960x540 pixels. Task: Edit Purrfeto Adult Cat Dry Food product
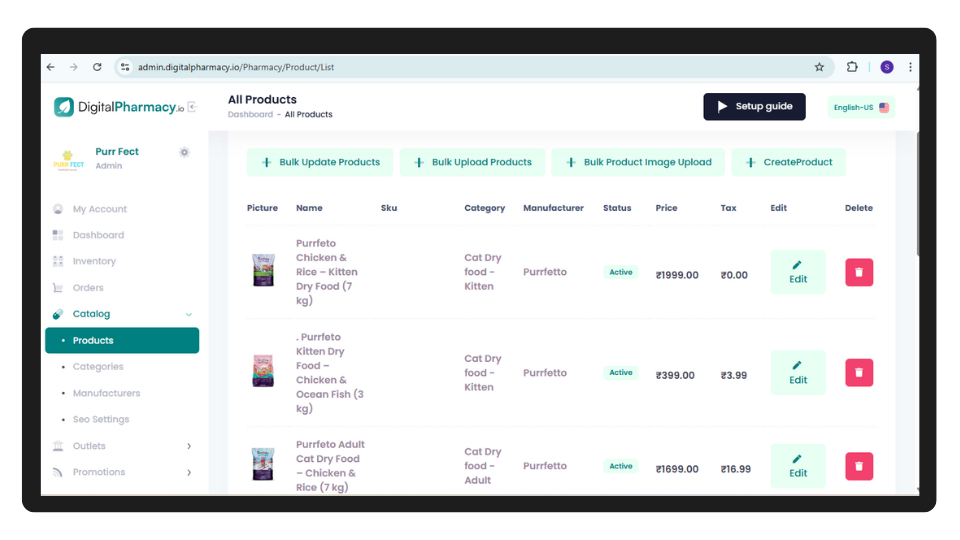[798, 467]
